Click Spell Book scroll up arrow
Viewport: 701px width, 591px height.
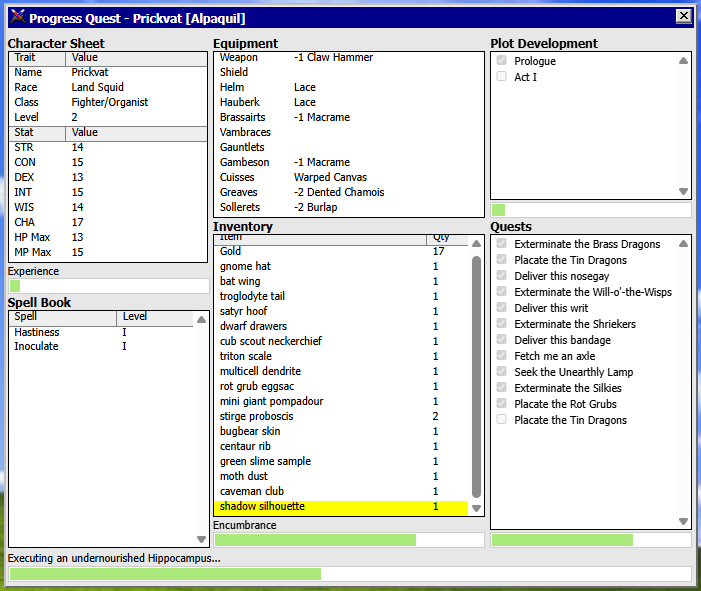click(x=202, y=320)
